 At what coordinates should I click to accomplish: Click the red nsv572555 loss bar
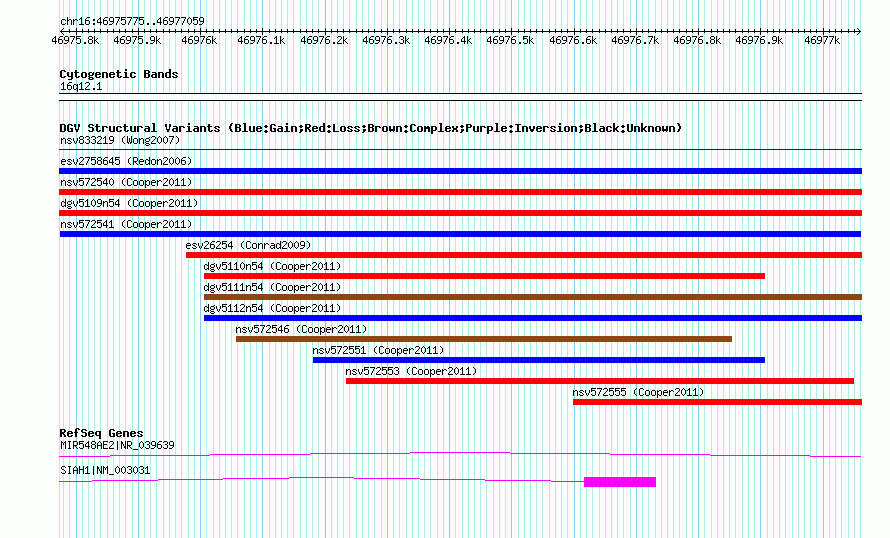(717, 402)
